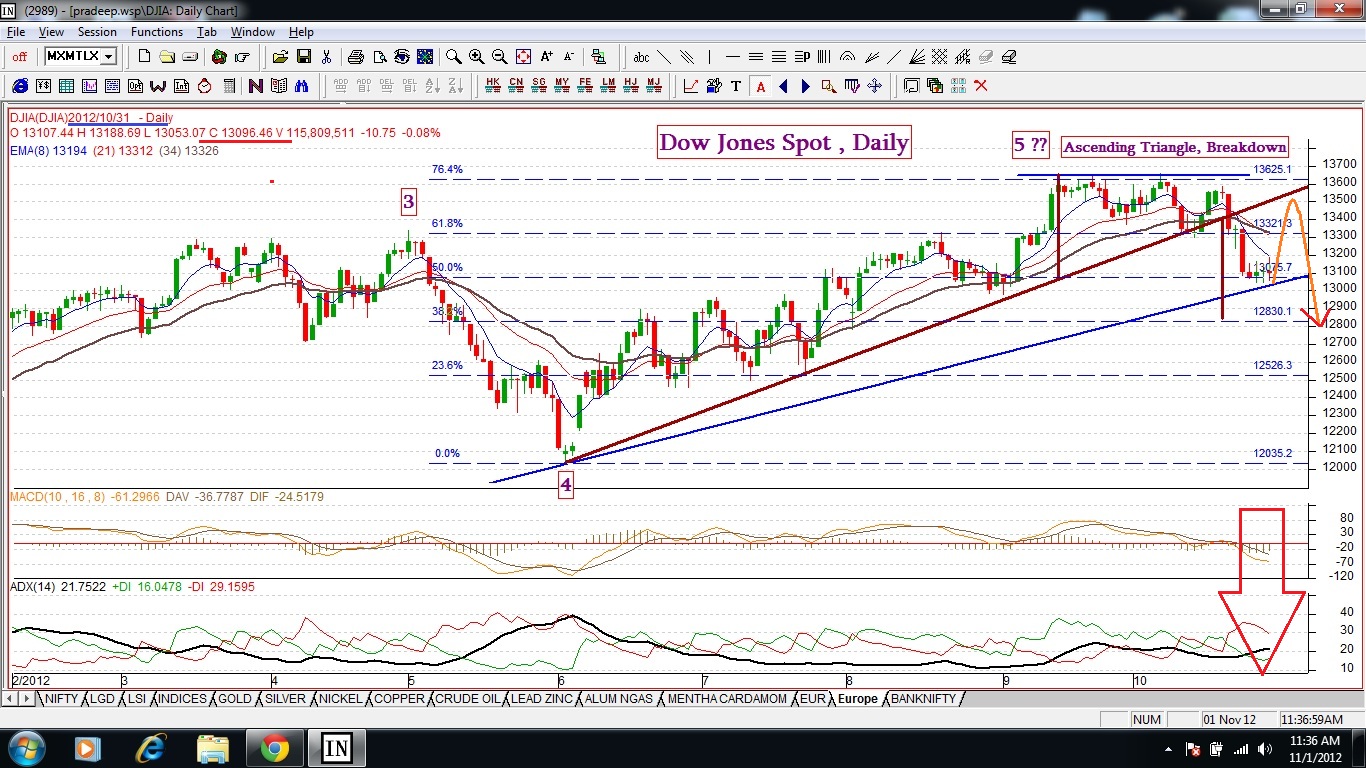
Task: Open the File menu
Action: (x=15, y=32)
